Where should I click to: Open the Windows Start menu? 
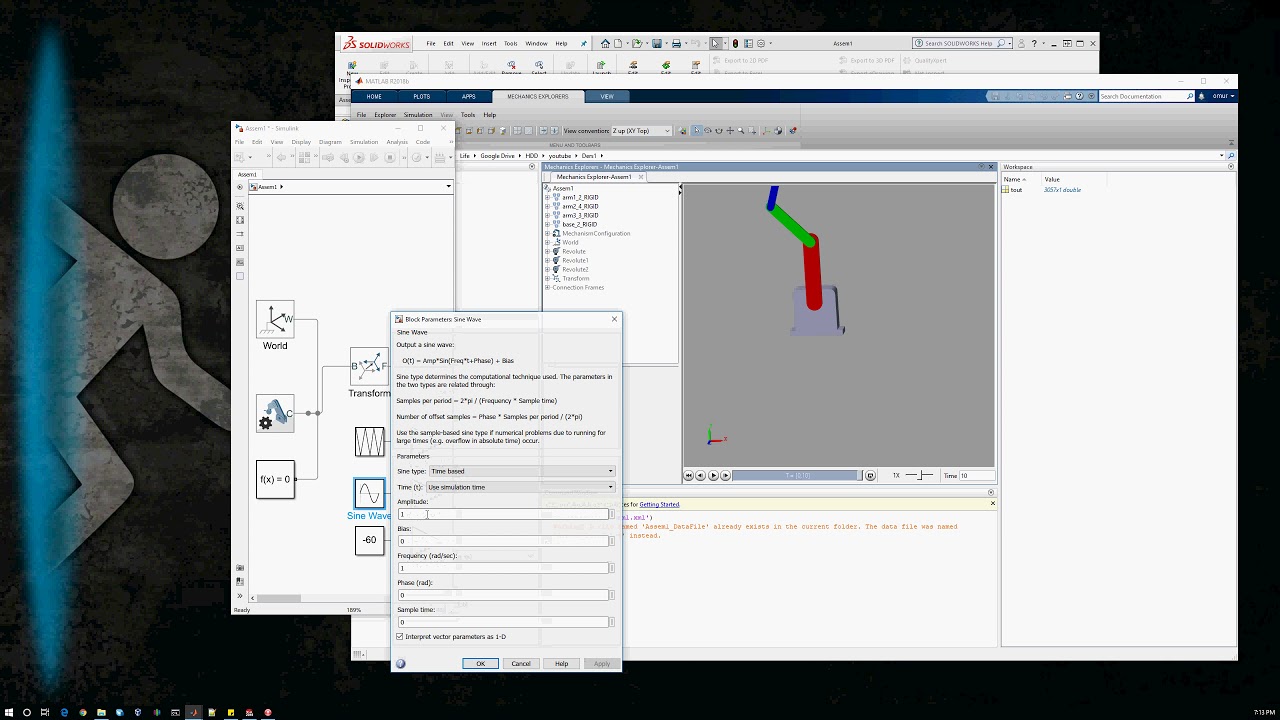coord(10,712)
